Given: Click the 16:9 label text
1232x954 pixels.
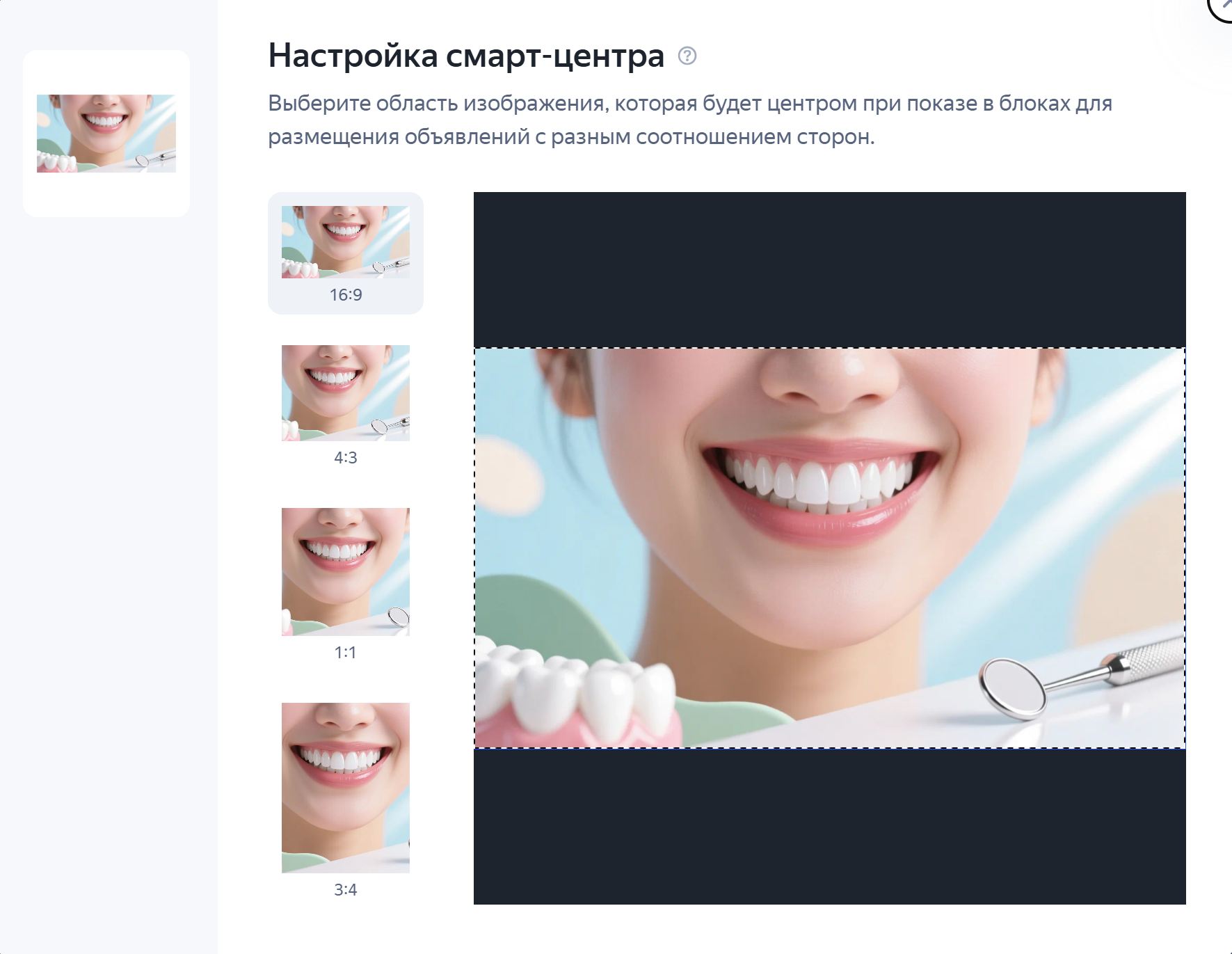Looking at the screenshot, I should click(x=346, y=295).
